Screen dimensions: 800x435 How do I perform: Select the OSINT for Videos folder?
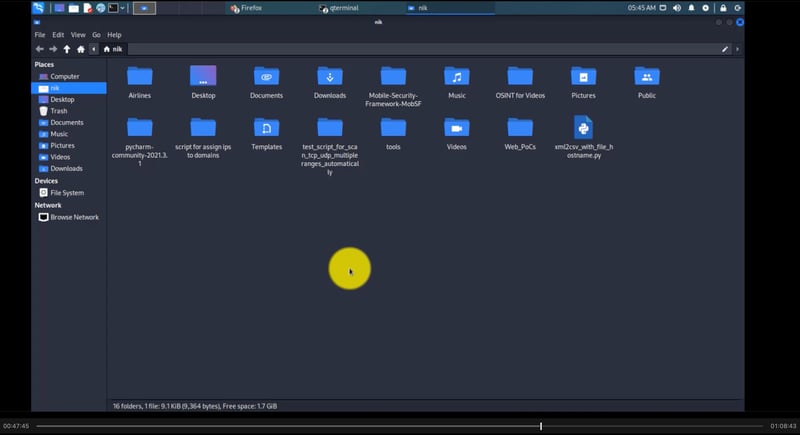pos(520,82)
